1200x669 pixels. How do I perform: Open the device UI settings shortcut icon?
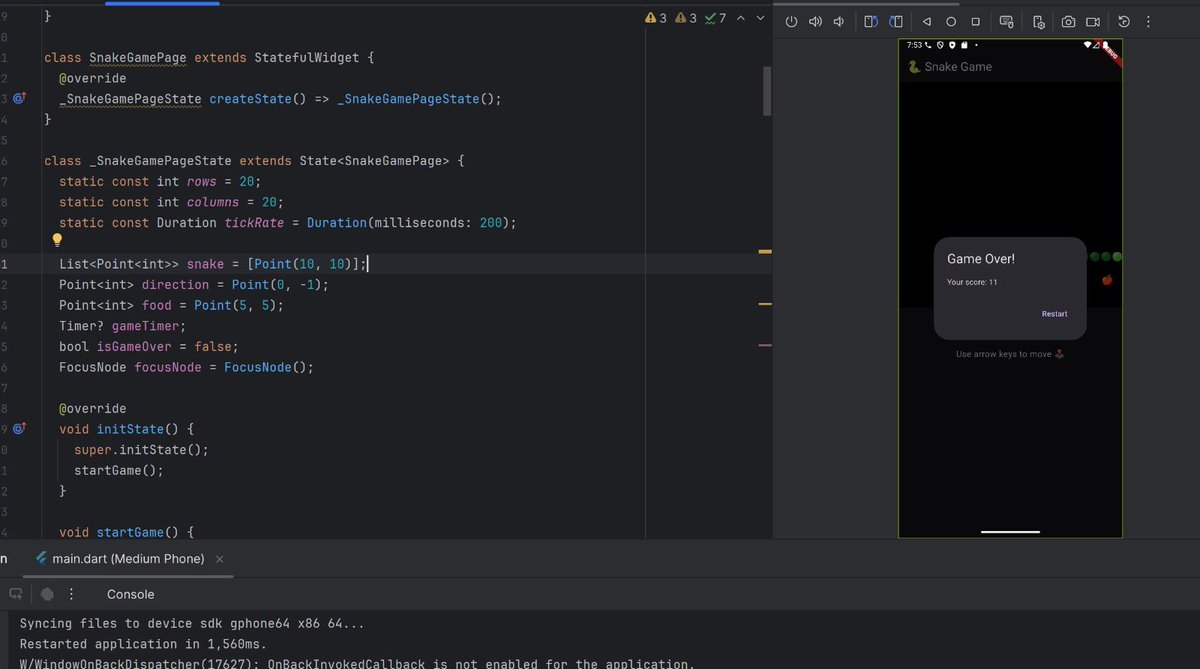point(1039,22)
